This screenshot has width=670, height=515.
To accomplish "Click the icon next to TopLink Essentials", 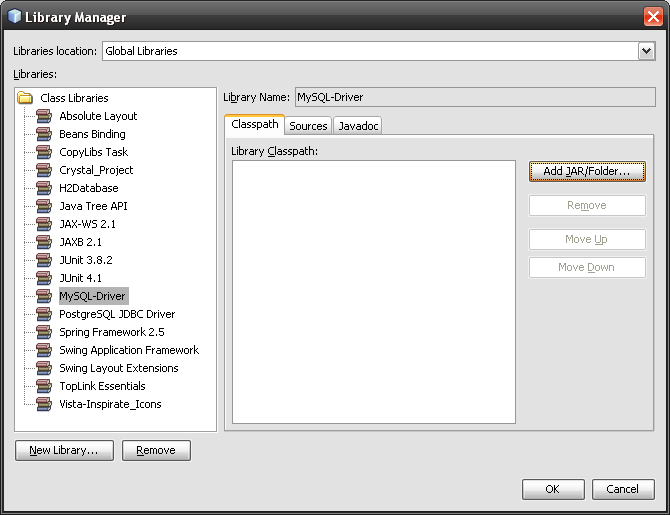I will pyautogui.click(x=44, y=386).
